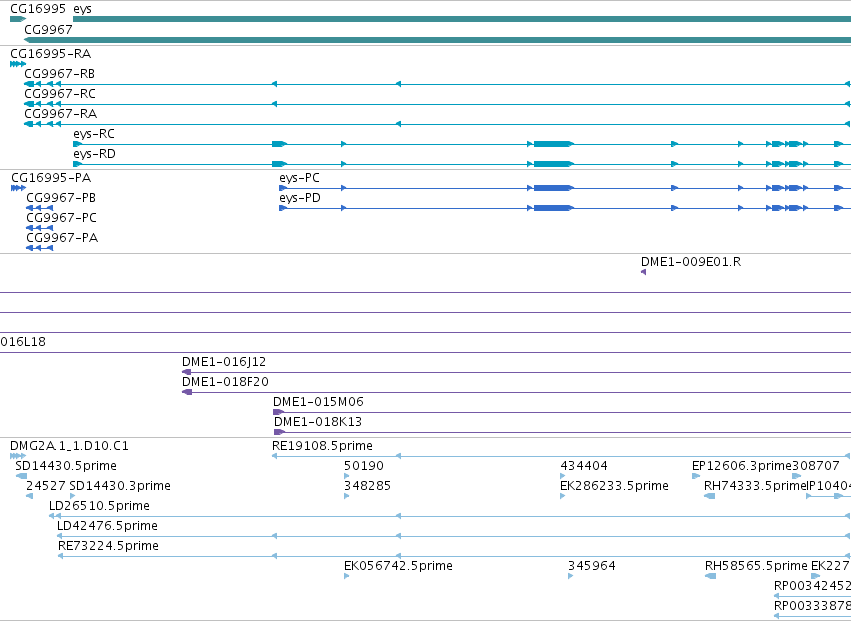Image resolution: width=851 pixels, height=621 pixels.
Task: Select the RH58565.5prime EST label
Action: tap(757, 567)
